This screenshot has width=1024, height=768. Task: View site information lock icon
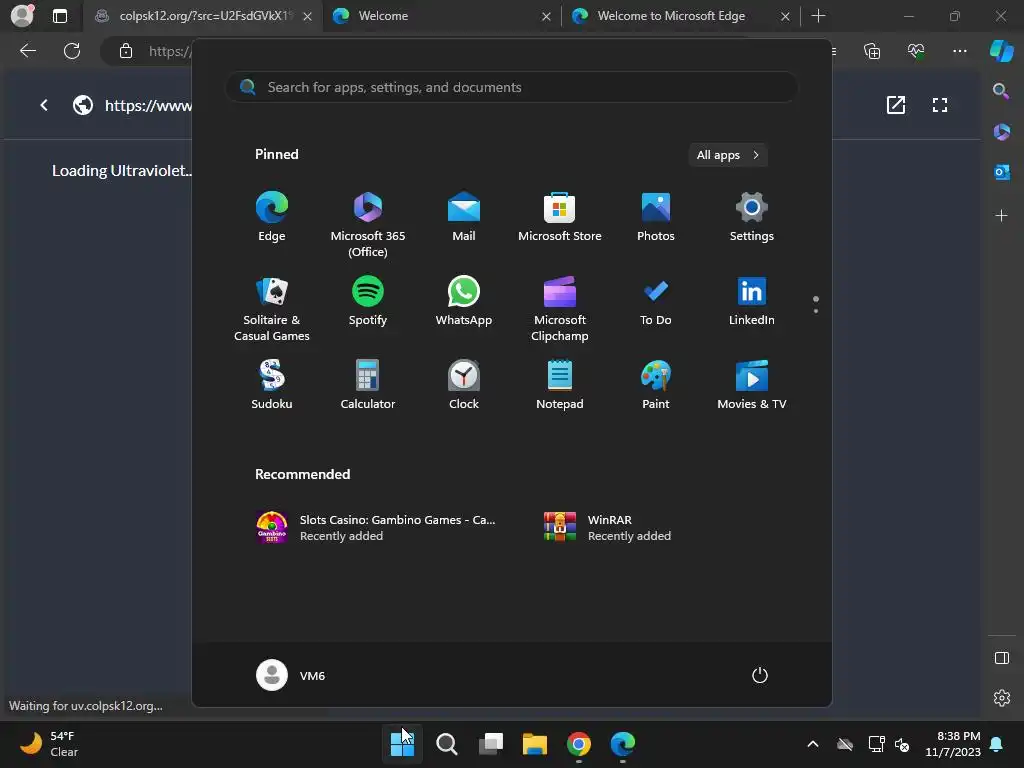[125, 51]
